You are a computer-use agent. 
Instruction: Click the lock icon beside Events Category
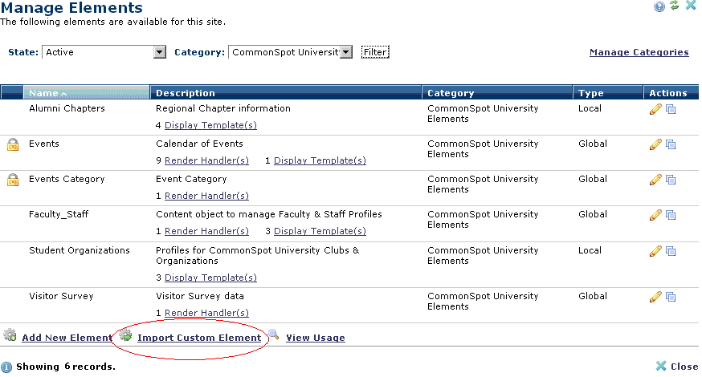tap(13, 180)
